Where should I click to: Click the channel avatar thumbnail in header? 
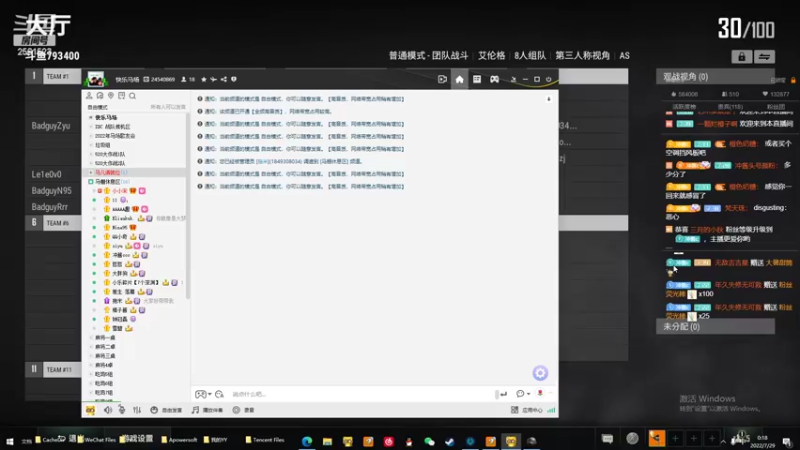(95, 80)
